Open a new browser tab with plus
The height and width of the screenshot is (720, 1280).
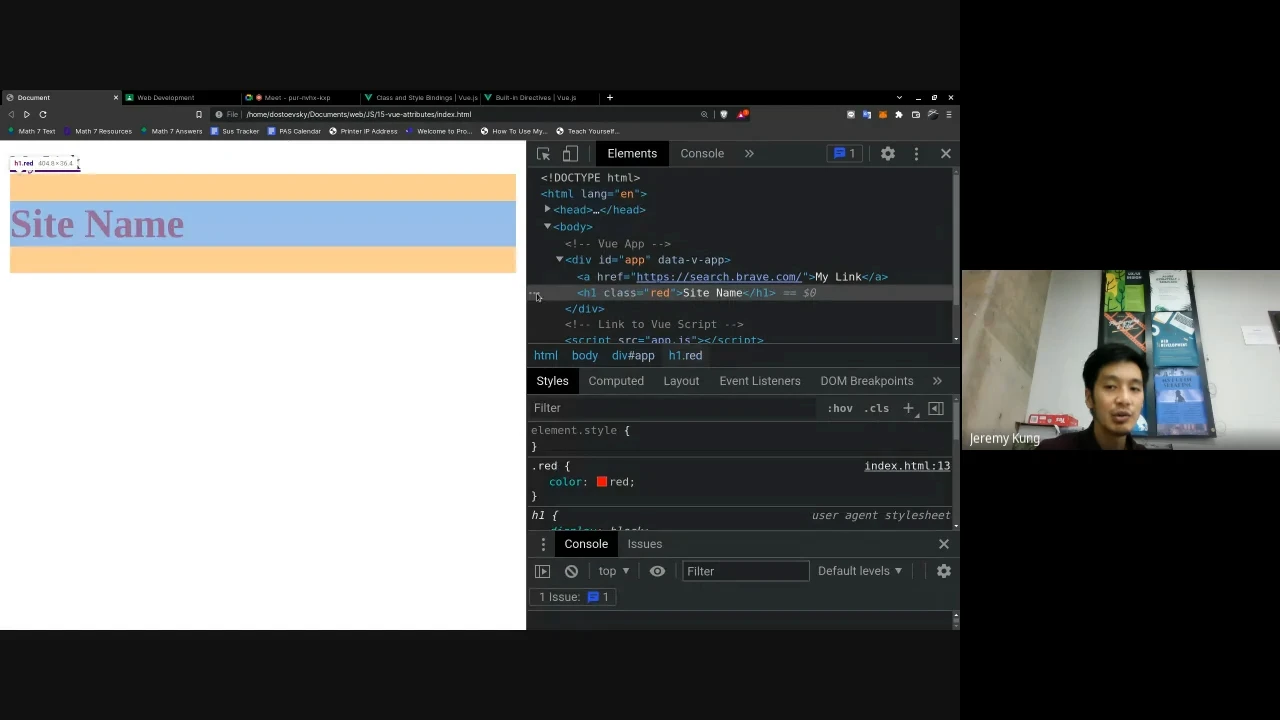coord(610,98)
